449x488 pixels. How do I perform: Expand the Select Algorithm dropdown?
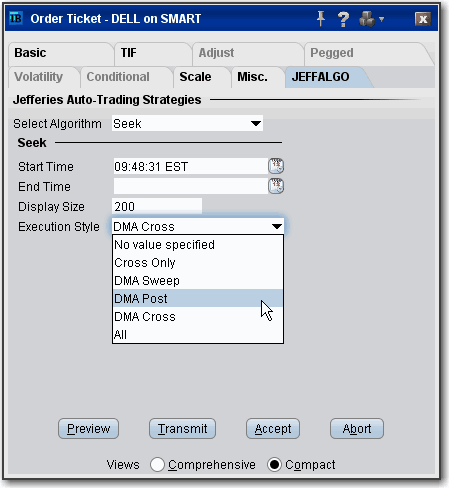[256, 124]
